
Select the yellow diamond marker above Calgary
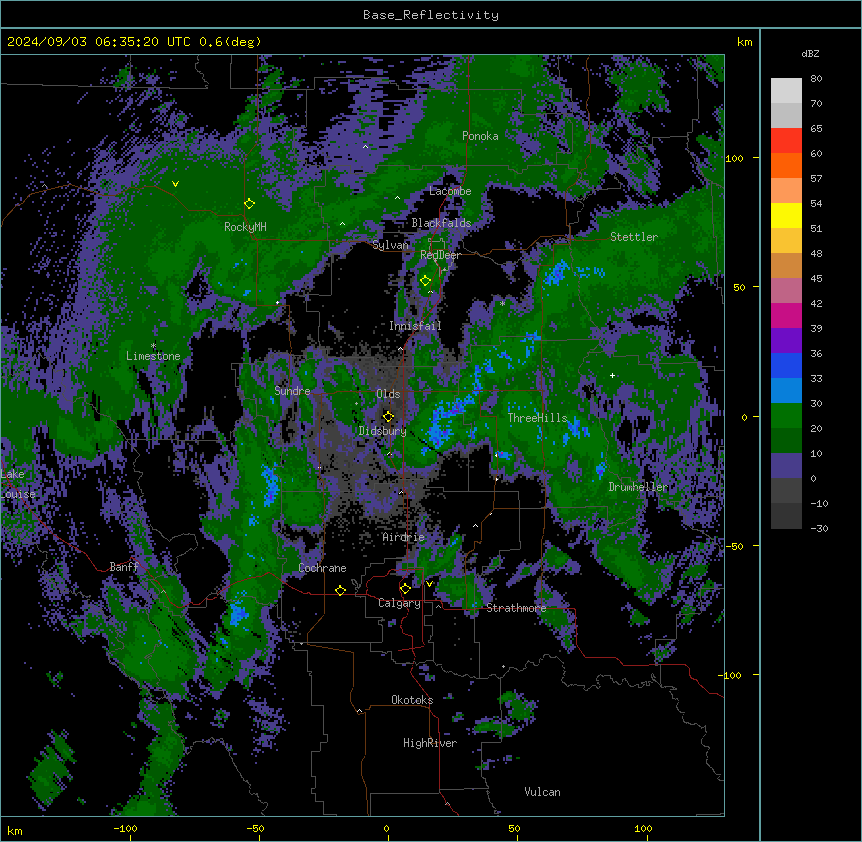[x=405, y=589]
